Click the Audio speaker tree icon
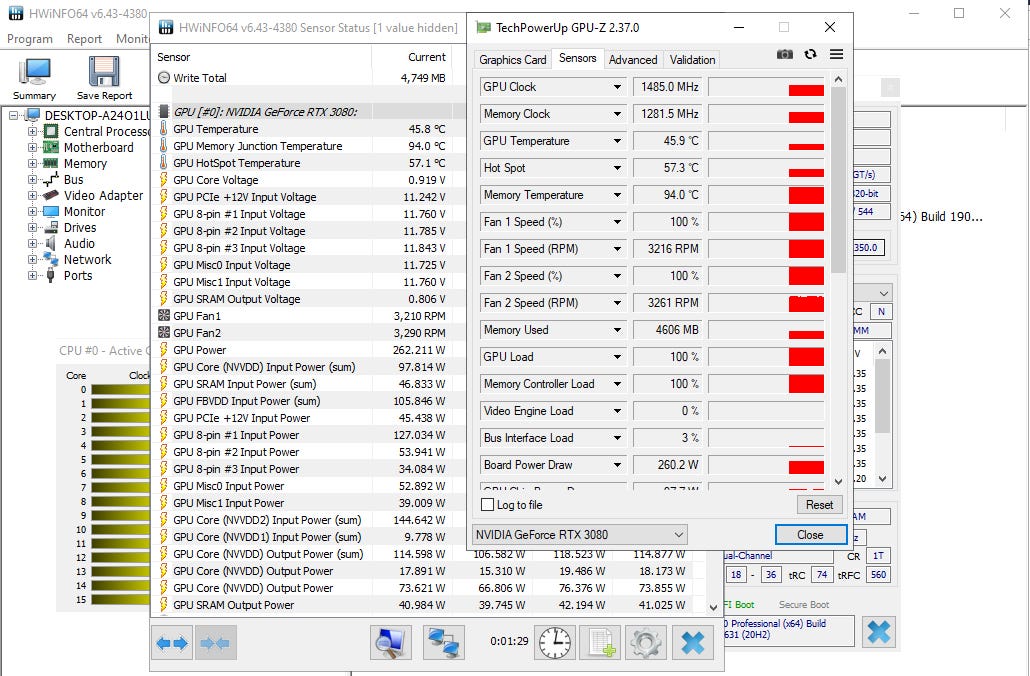Screen dimensions: 1030x676 (51, 243)
